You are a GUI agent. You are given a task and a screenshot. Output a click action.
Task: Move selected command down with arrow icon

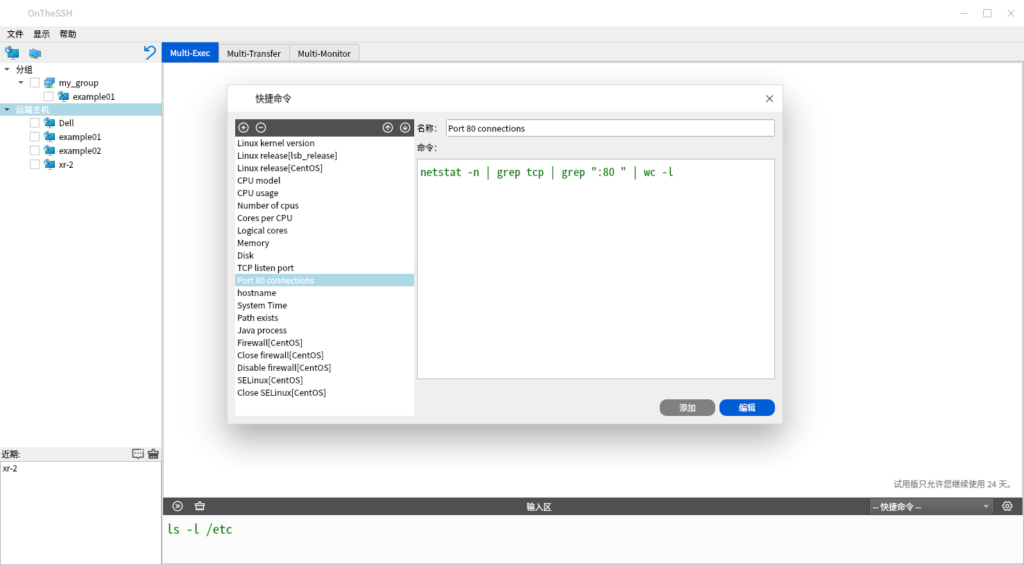(x=405, y=128)
